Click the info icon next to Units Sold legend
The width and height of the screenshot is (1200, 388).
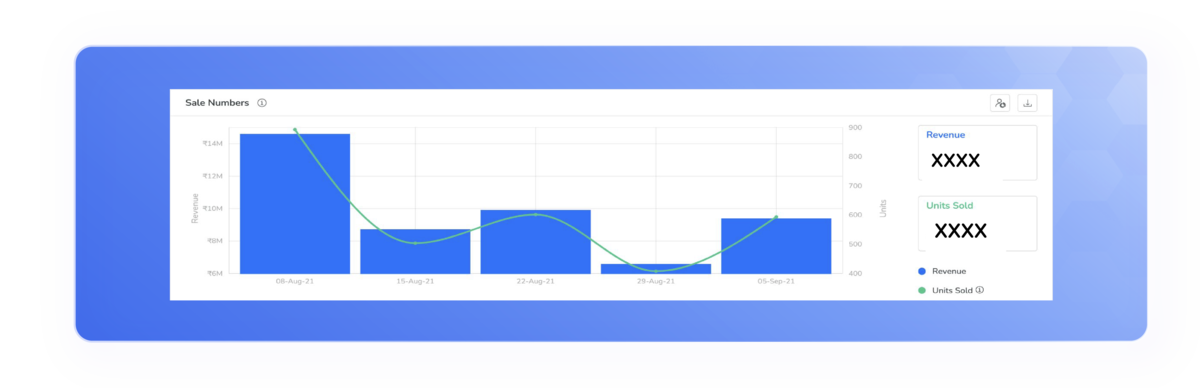(980, 290)
